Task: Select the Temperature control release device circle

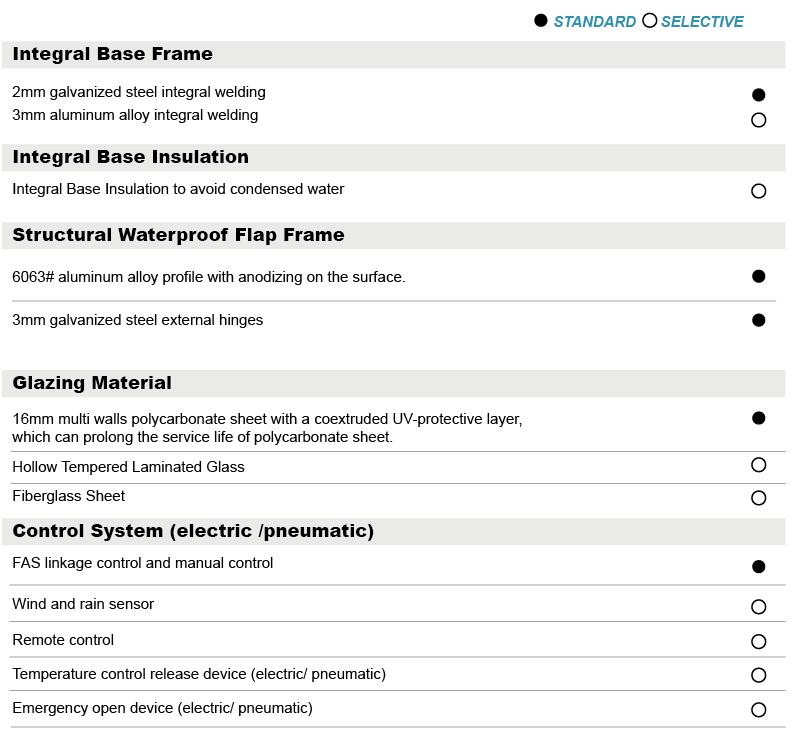Action: tap(758, 676)
